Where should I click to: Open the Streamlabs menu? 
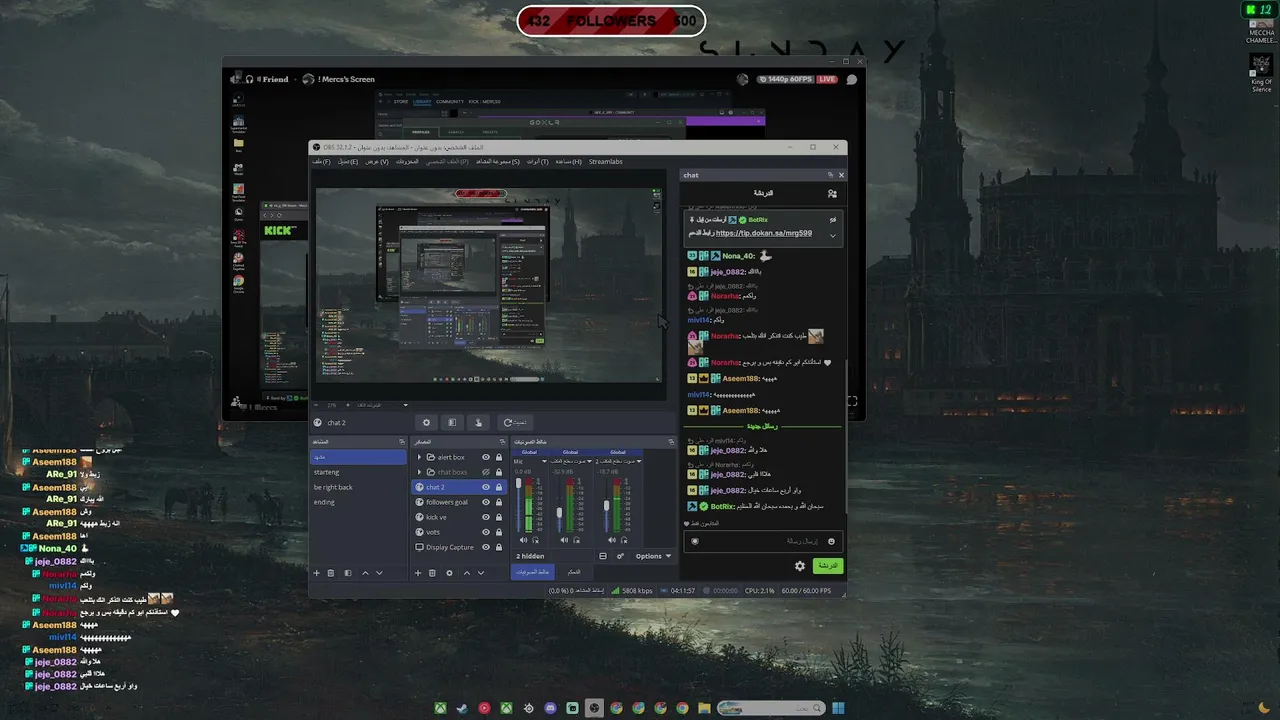606,162
